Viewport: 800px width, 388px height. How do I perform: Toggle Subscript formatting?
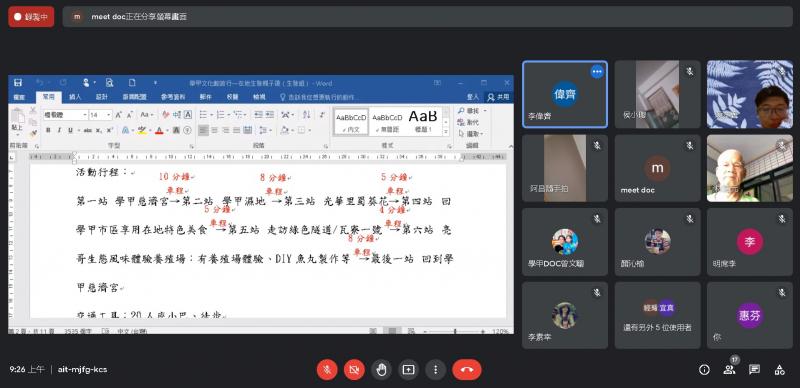[99, 130]
